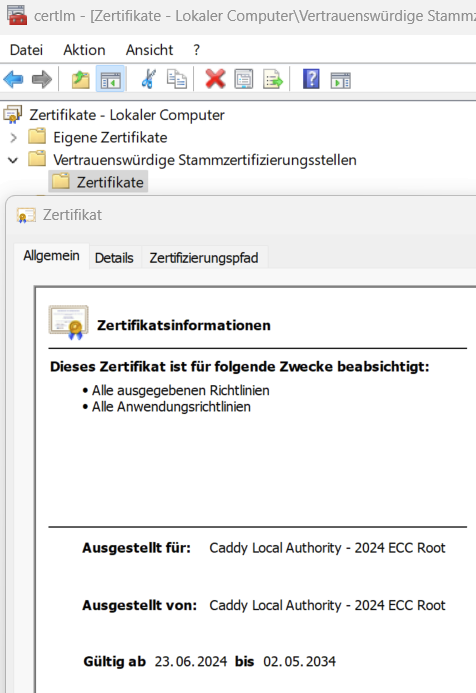Open the Aktion menu
The width and height of the screenshot is (476, 693).
[84, 50]
